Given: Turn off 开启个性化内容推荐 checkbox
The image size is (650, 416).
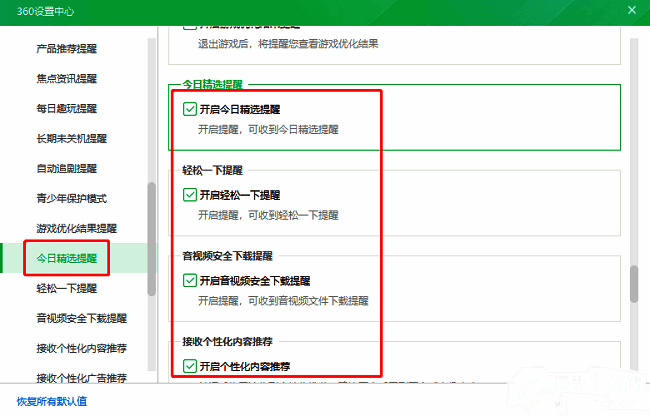Looking at the screenshot, I should [190, 366].
